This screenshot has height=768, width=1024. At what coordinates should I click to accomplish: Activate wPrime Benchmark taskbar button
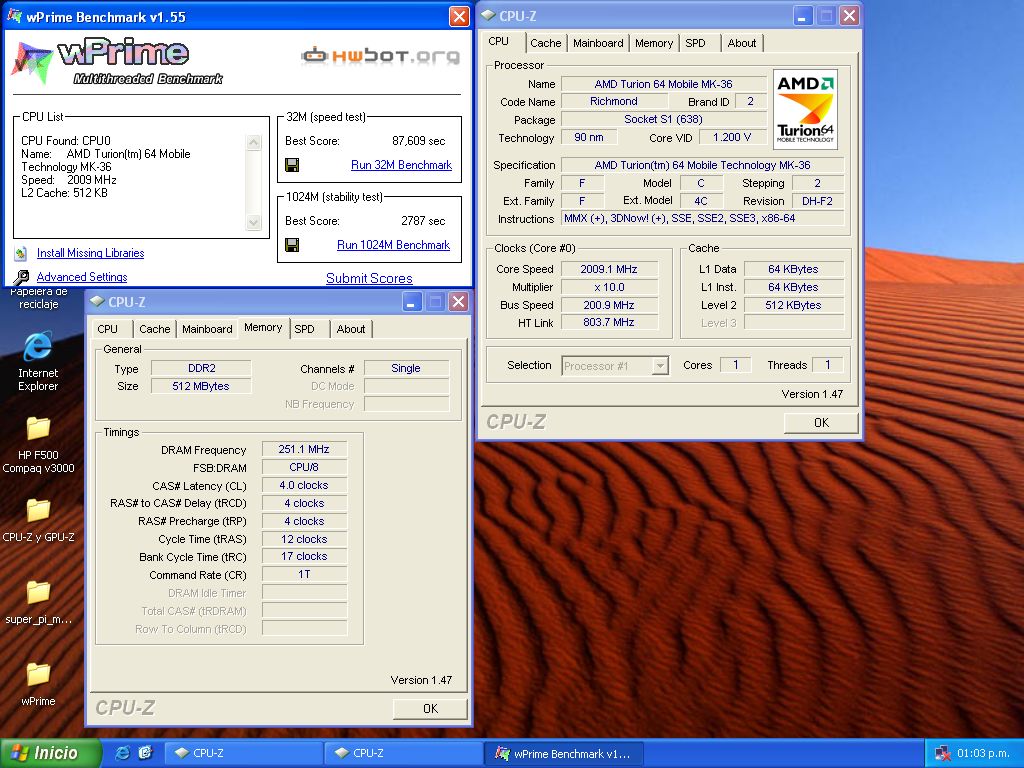564,753
